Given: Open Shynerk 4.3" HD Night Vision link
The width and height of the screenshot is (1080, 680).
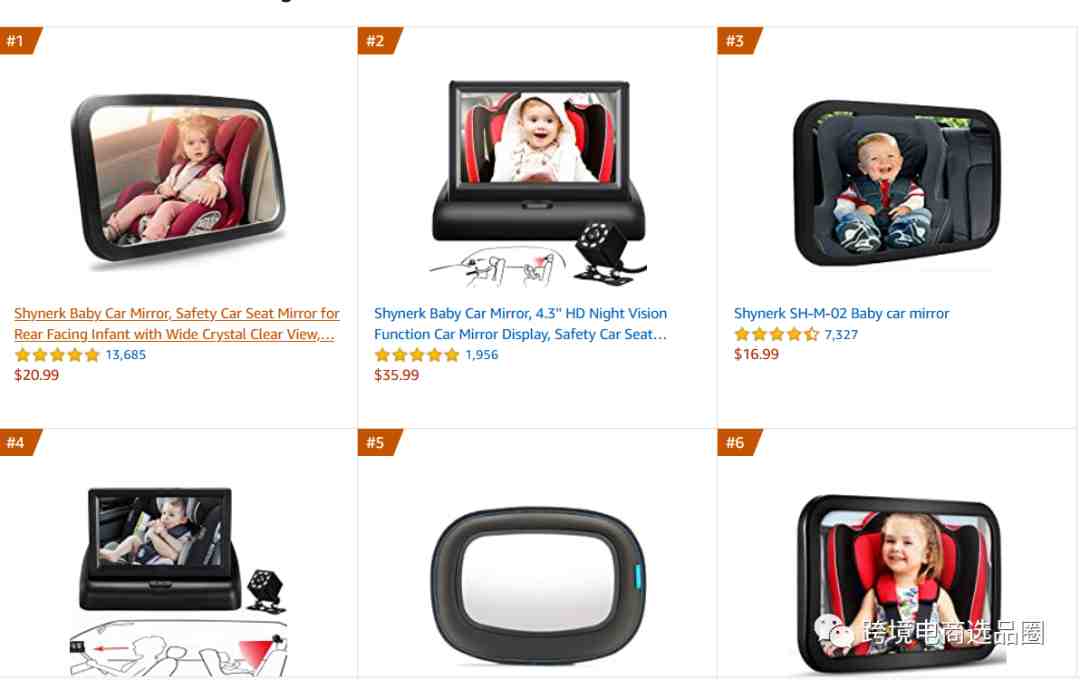Looking at the screenshot, I should tap(521, 323).
